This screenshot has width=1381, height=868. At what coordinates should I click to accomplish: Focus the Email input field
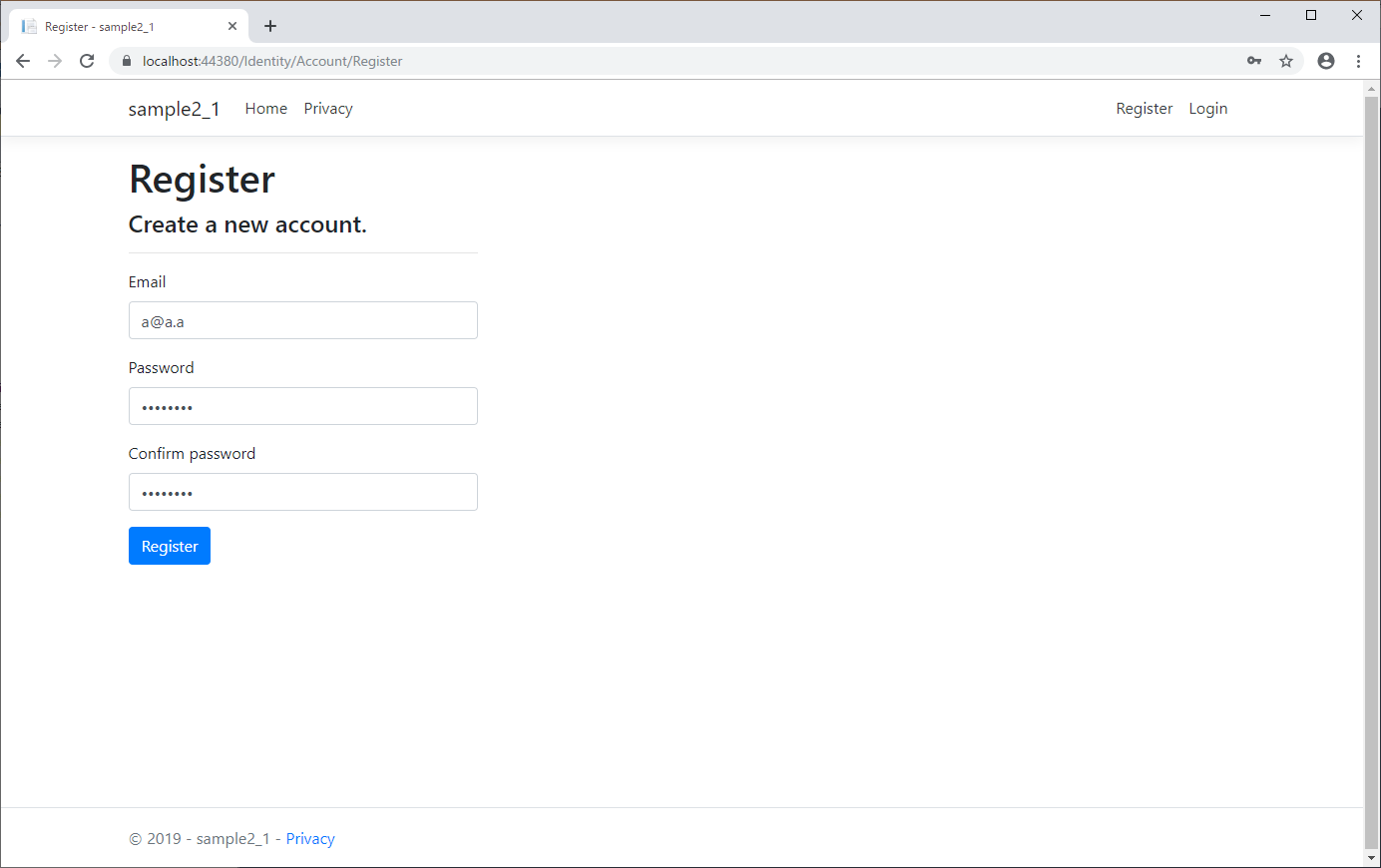click(x=303, y=320)
